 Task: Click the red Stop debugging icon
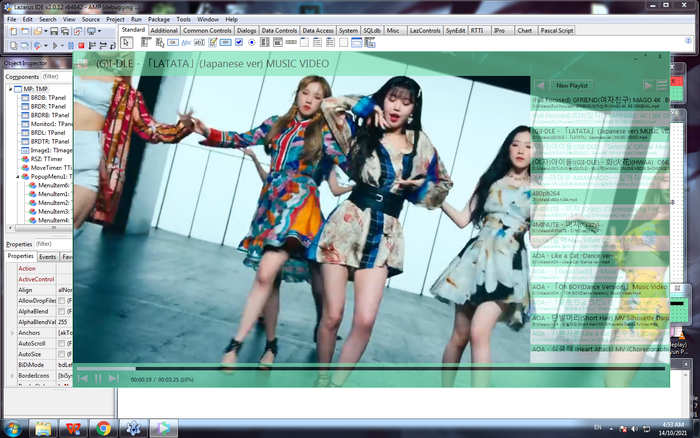[x=80, y=45]
